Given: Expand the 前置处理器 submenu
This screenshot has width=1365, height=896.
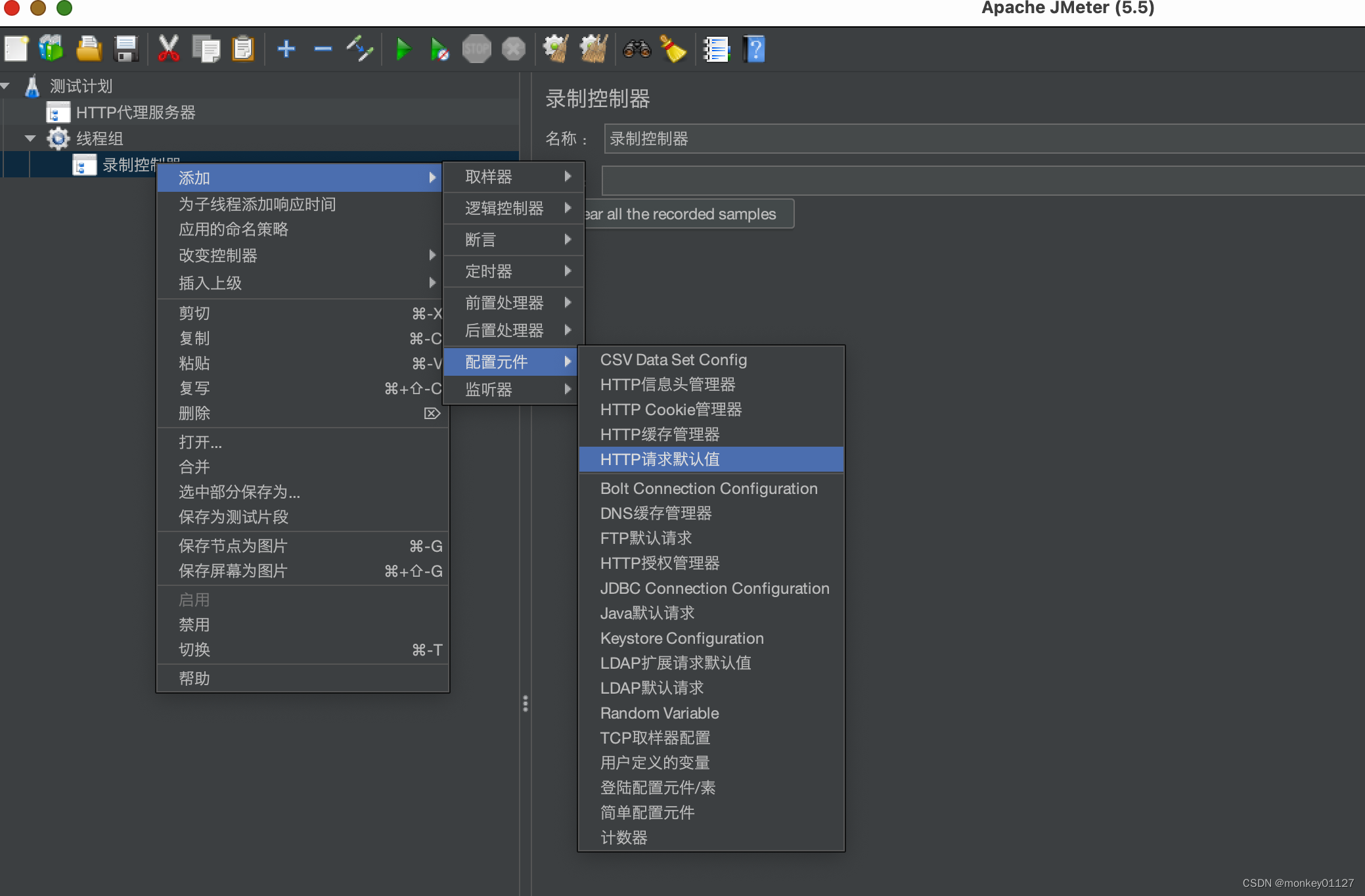Looking at the screenshot, I should [514, 302].
